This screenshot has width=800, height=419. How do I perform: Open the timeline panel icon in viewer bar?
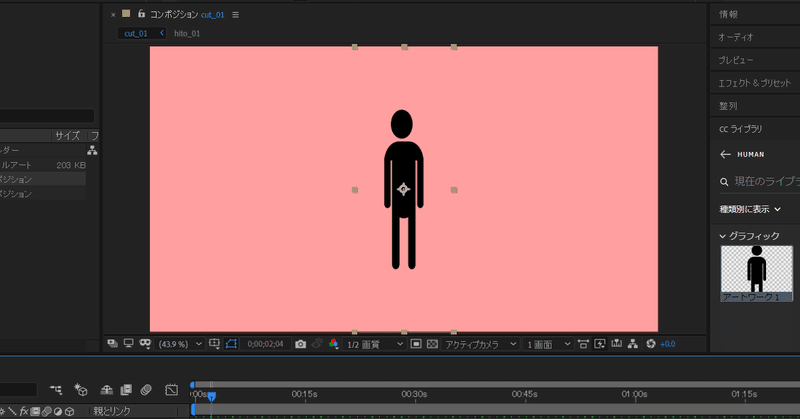click(x=616, y=344)
